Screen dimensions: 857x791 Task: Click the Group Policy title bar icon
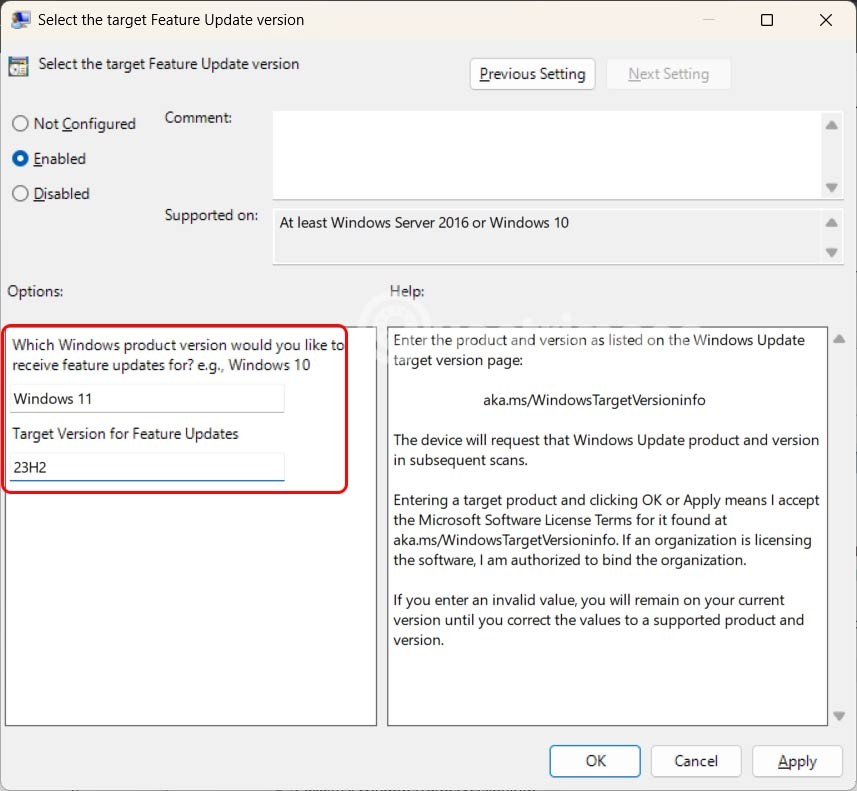point(20,20)
